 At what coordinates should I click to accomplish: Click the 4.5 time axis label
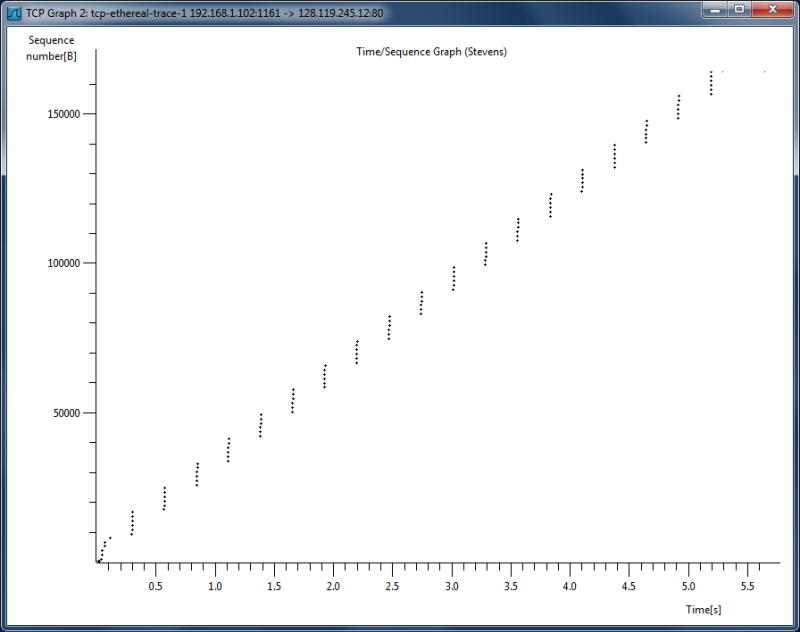click(x=629, y=586)
